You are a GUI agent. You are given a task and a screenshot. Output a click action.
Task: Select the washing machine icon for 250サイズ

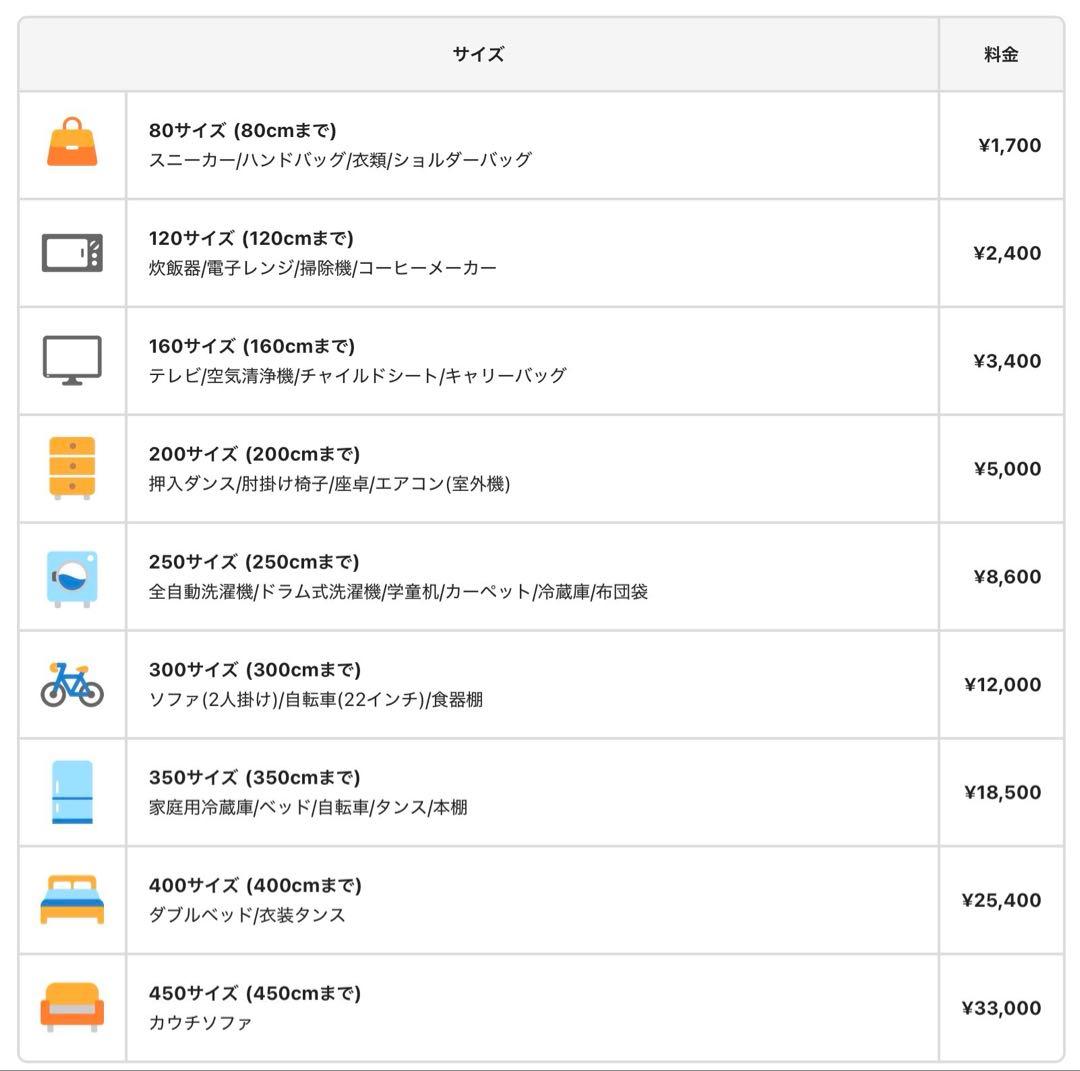tap(70, 576)
